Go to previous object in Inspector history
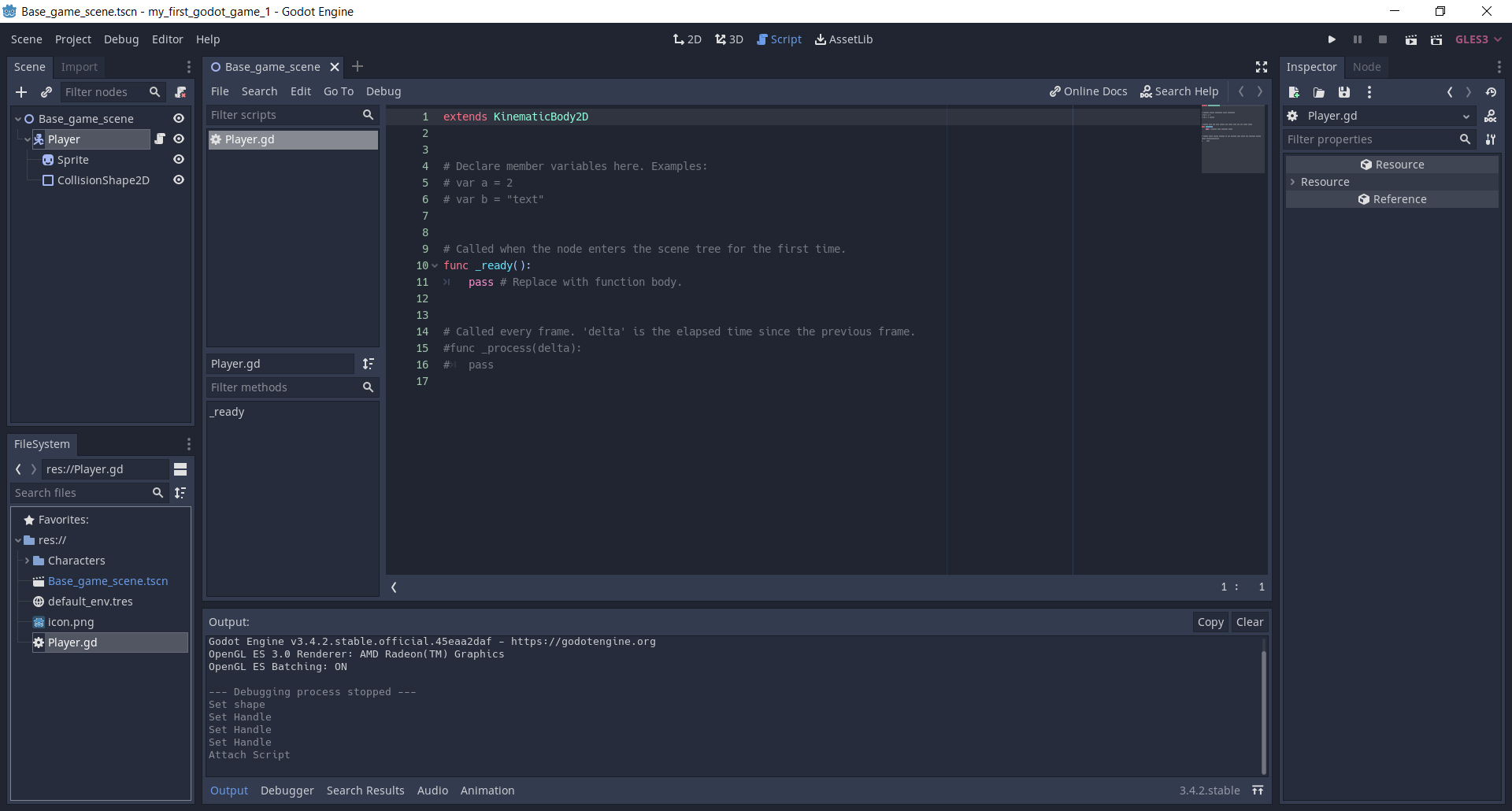 tap(1450, 92)
